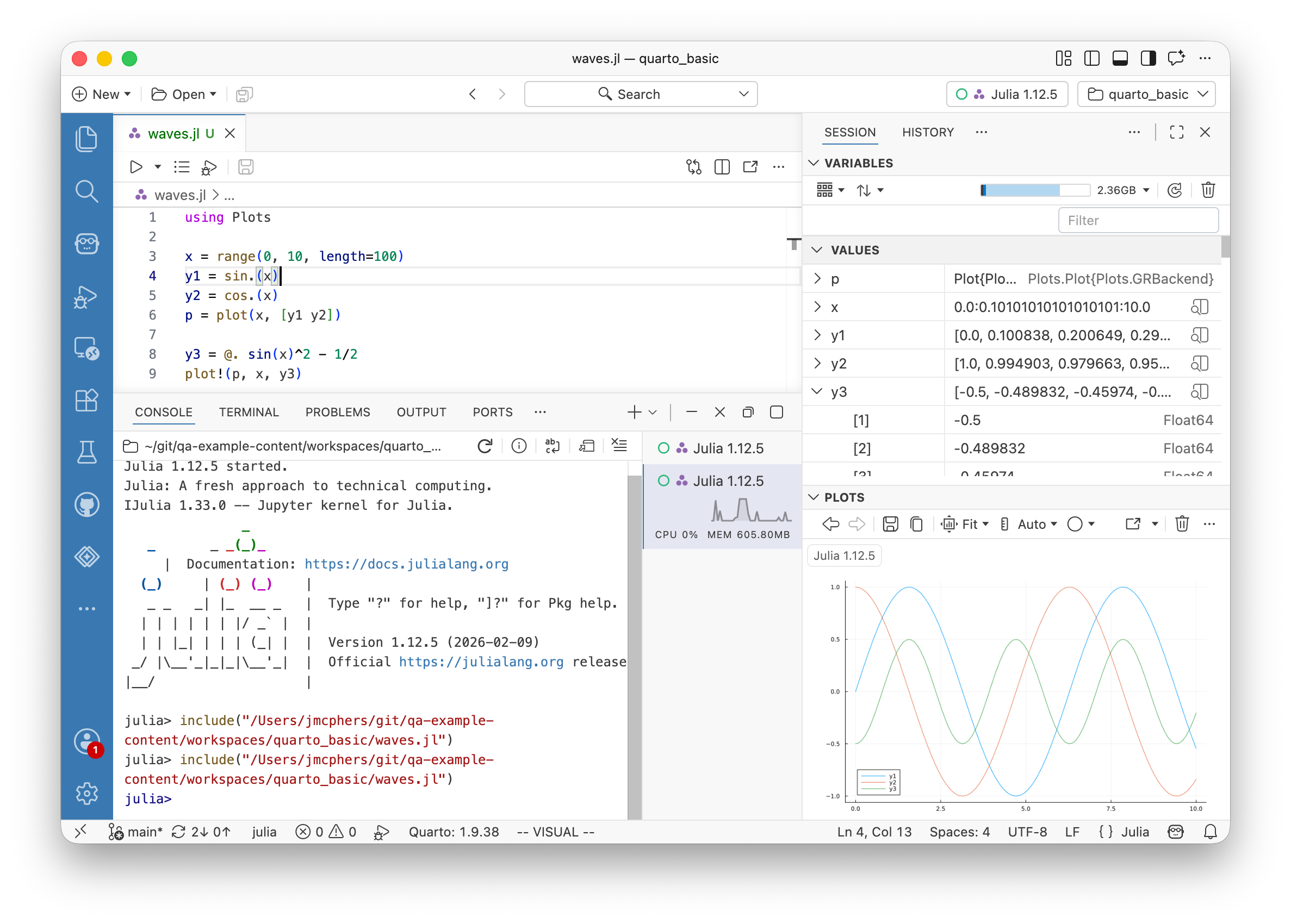The width and height of the screenshot is (1291, 924).
Task: Switch to the HISTORY tab
Action: [x=928, y=133]
